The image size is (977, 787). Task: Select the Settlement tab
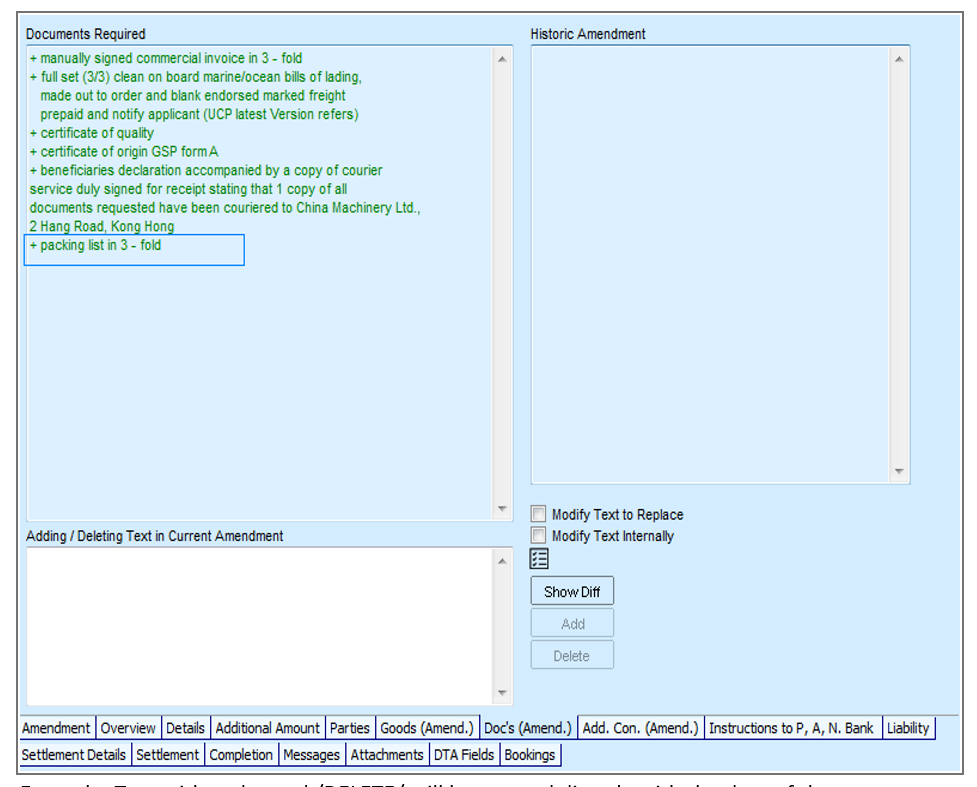[x=168, y=755]
